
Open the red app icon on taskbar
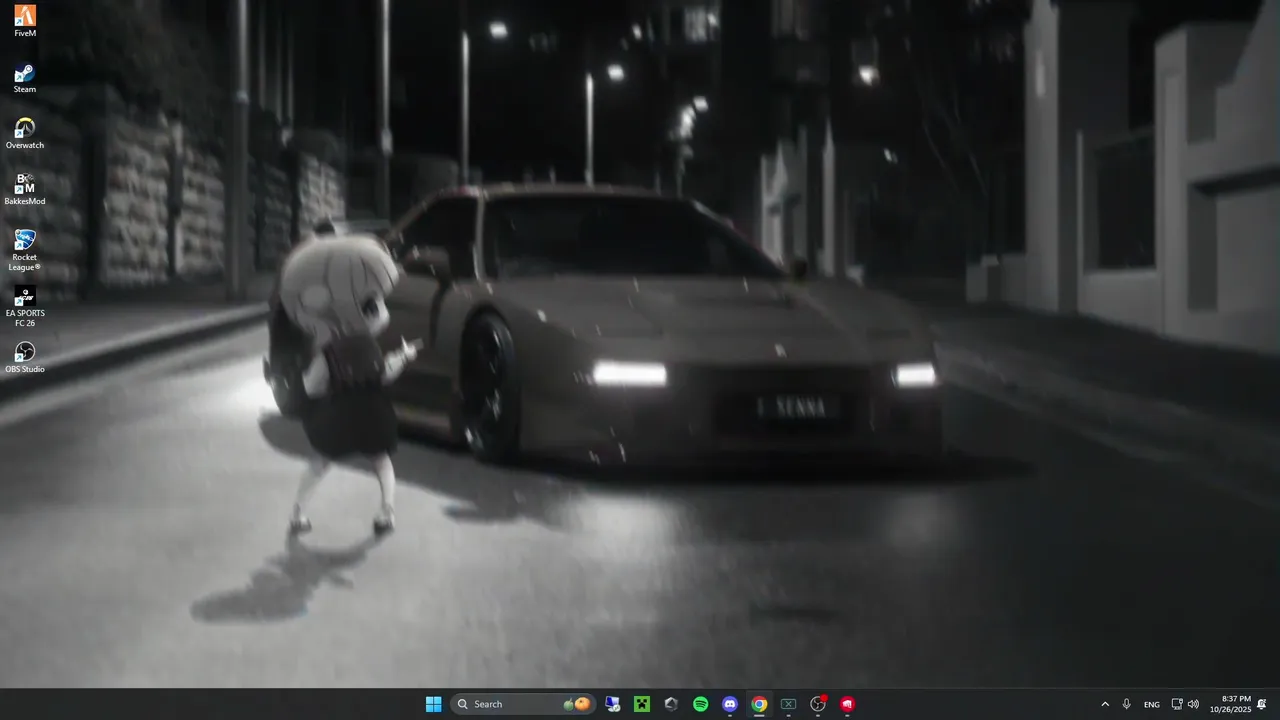coord(847,704)
